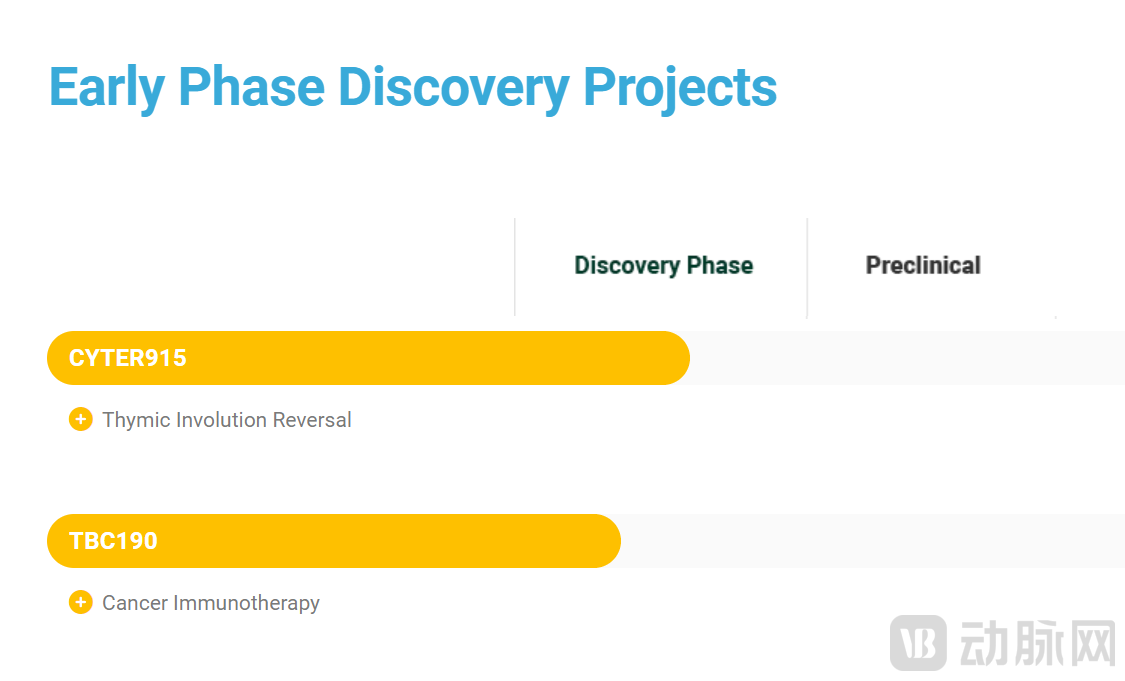Click the word "Early" in the page heading
This screenshot has width=1125, height=681.
[x=106, y=87]
